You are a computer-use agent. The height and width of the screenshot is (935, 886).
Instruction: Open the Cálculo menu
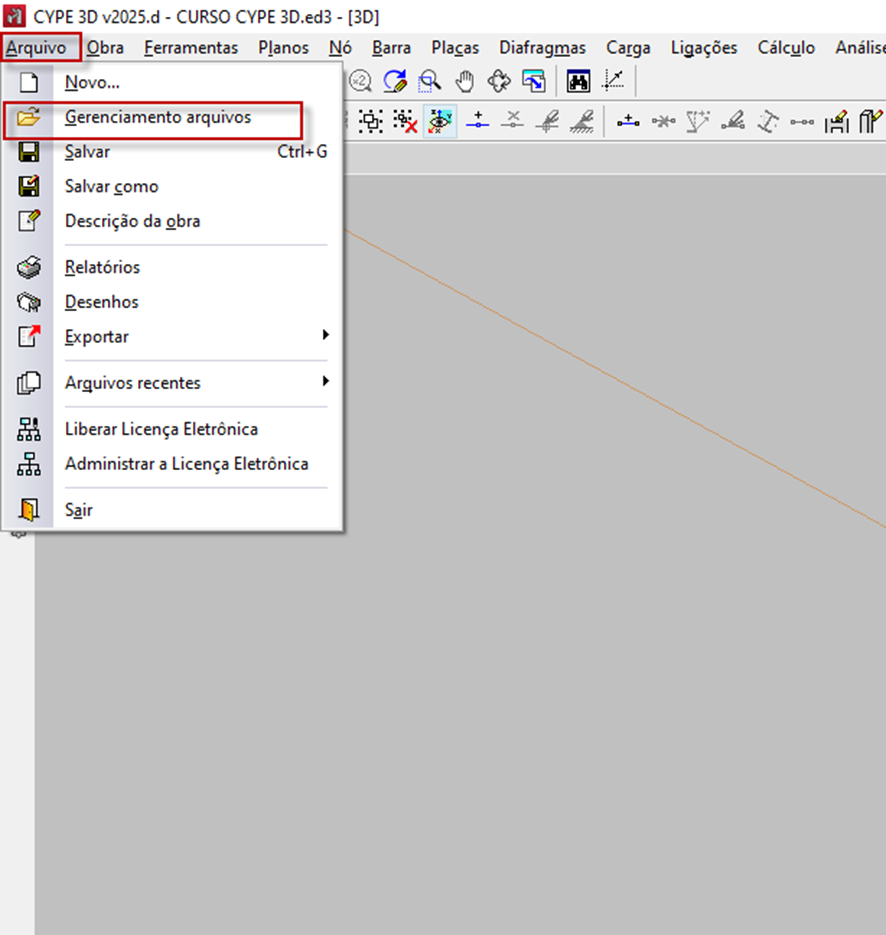786,48
